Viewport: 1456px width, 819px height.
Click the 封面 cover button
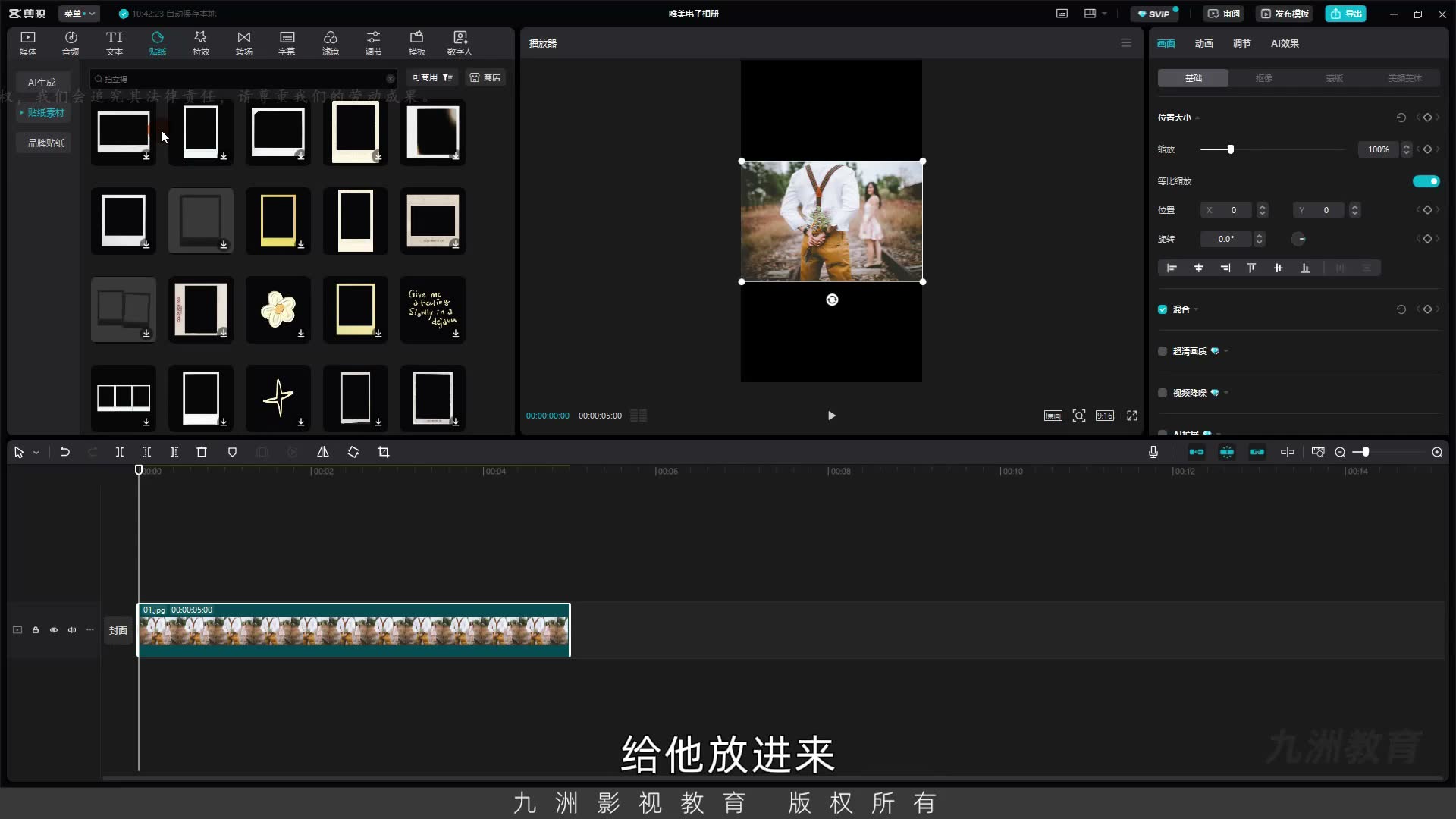[118, 630]
